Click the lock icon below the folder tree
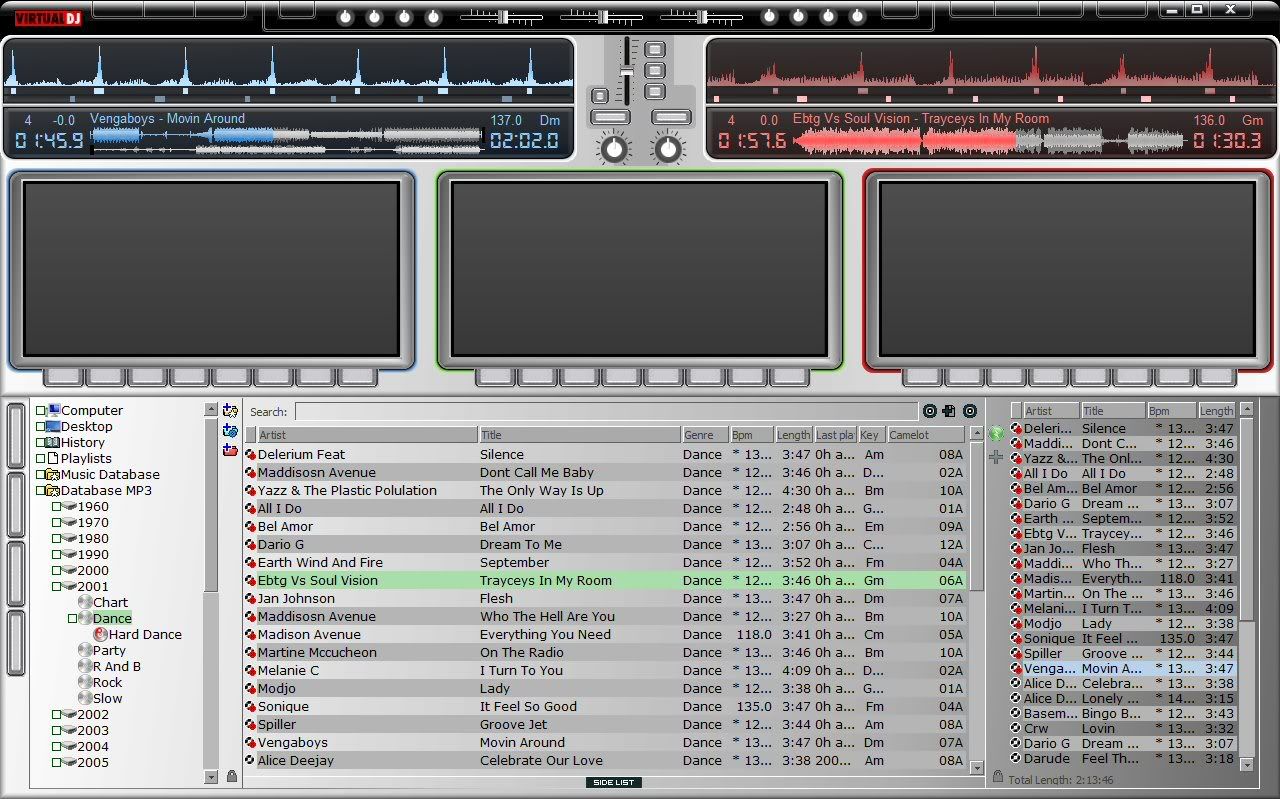 tap(232, 776)
